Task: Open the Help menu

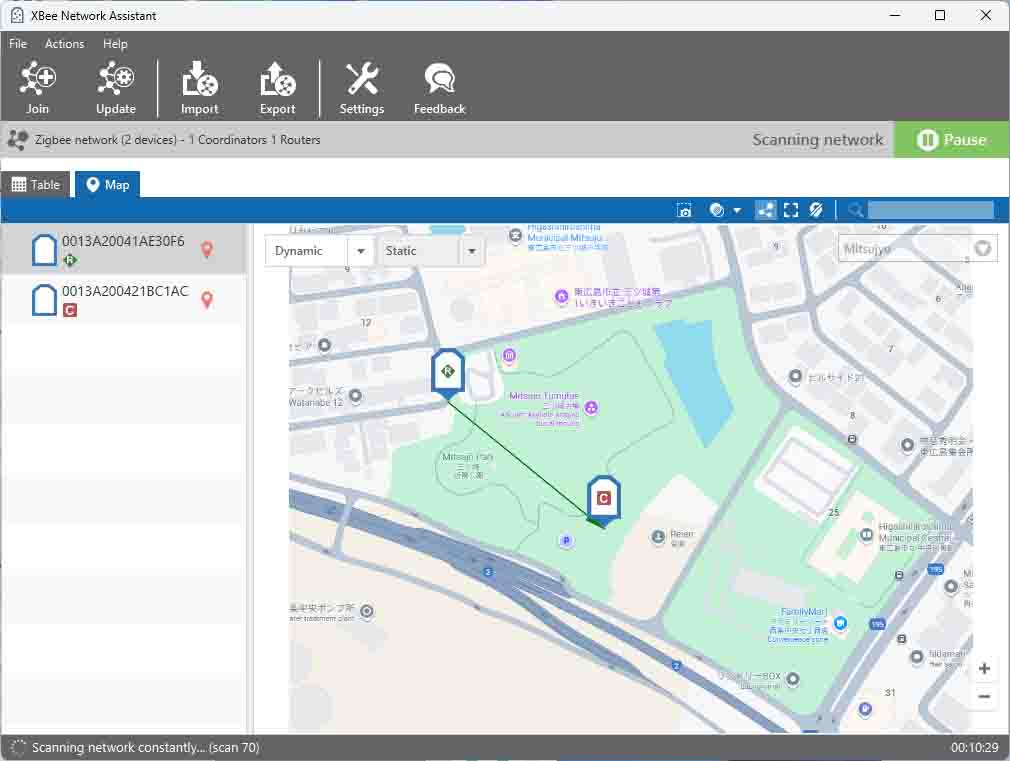Action: tap(115, 44)
